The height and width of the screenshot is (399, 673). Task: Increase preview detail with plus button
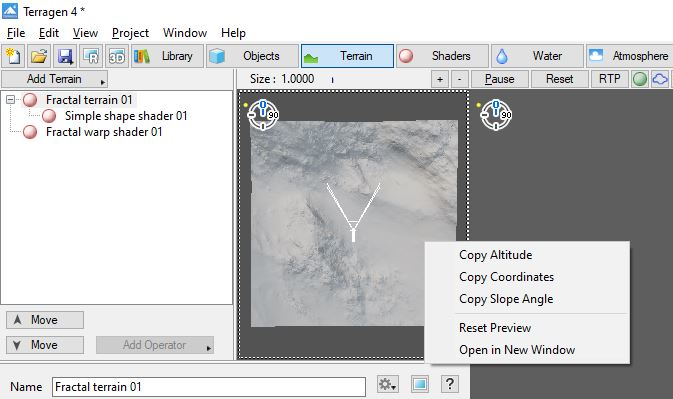pyautogui.click(x=440, y=79)
